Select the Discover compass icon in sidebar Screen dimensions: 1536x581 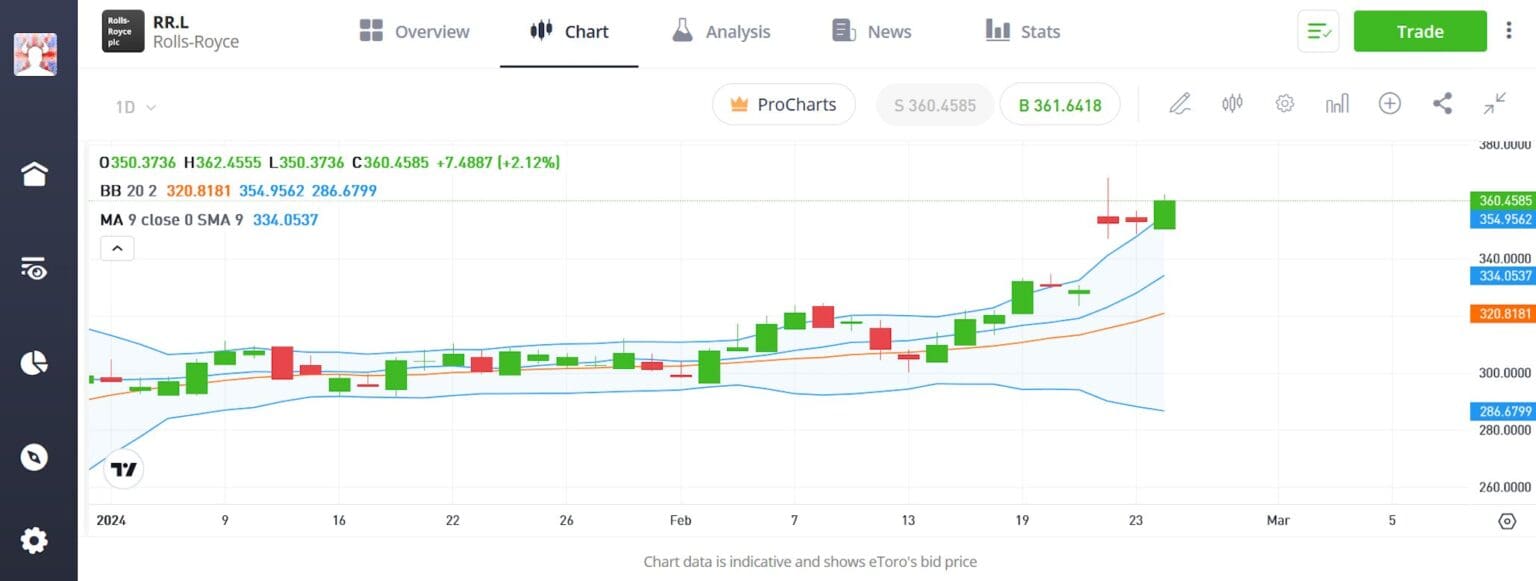[x=34, y=457]
